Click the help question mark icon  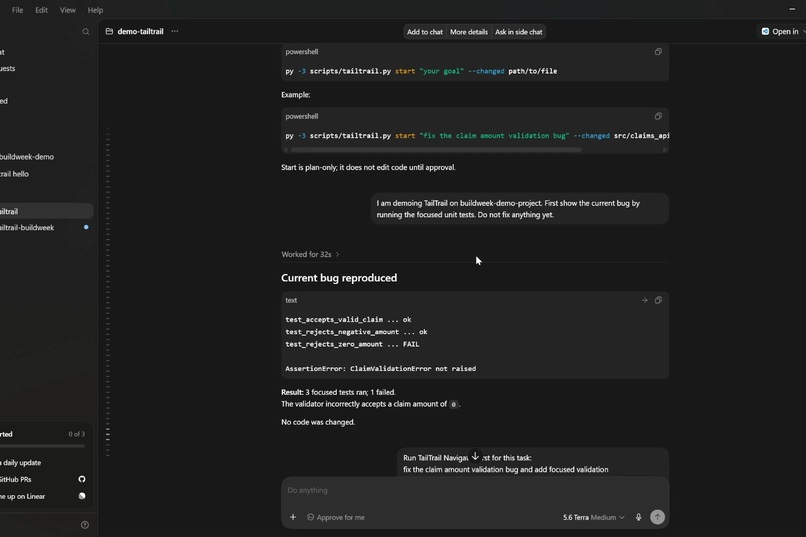pyautogui.click(x=85, y=525)
